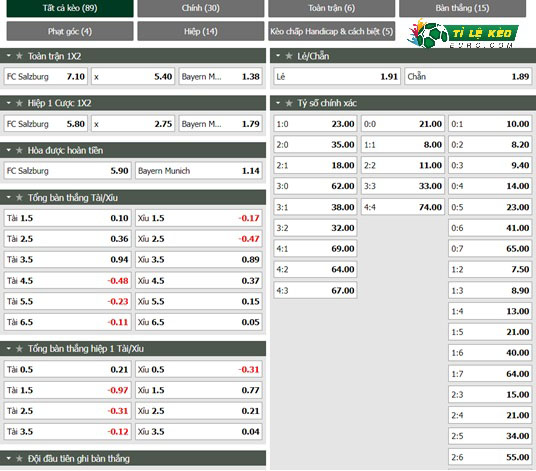
Task: Star the Hòa được hoàn tiền market
Action: coord(19,150)
